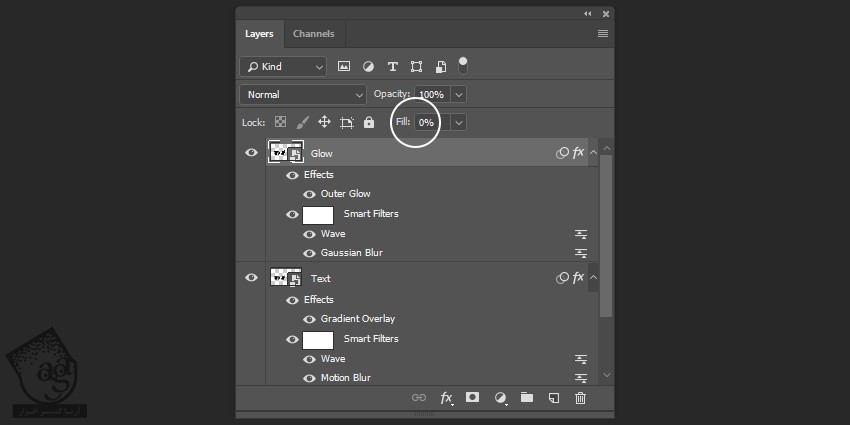Open the Fill percentage slider arrow
850x425 pixels.
click(459, 122)
